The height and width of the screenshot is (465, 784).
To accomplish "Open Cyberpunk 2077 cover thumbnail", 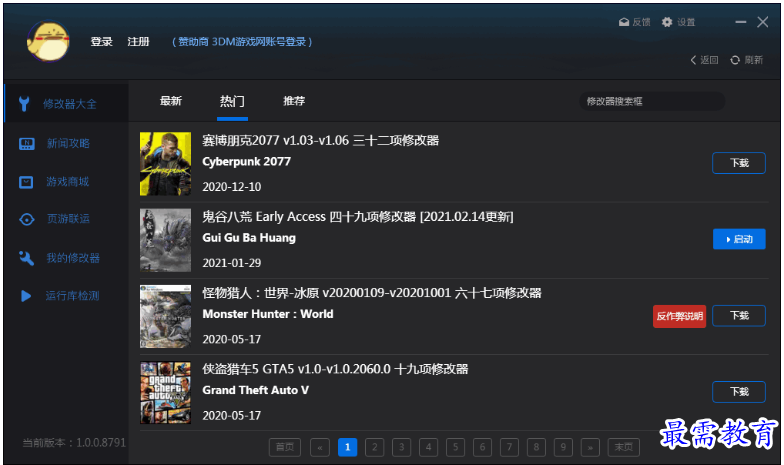I will click(x=166, y=164).
